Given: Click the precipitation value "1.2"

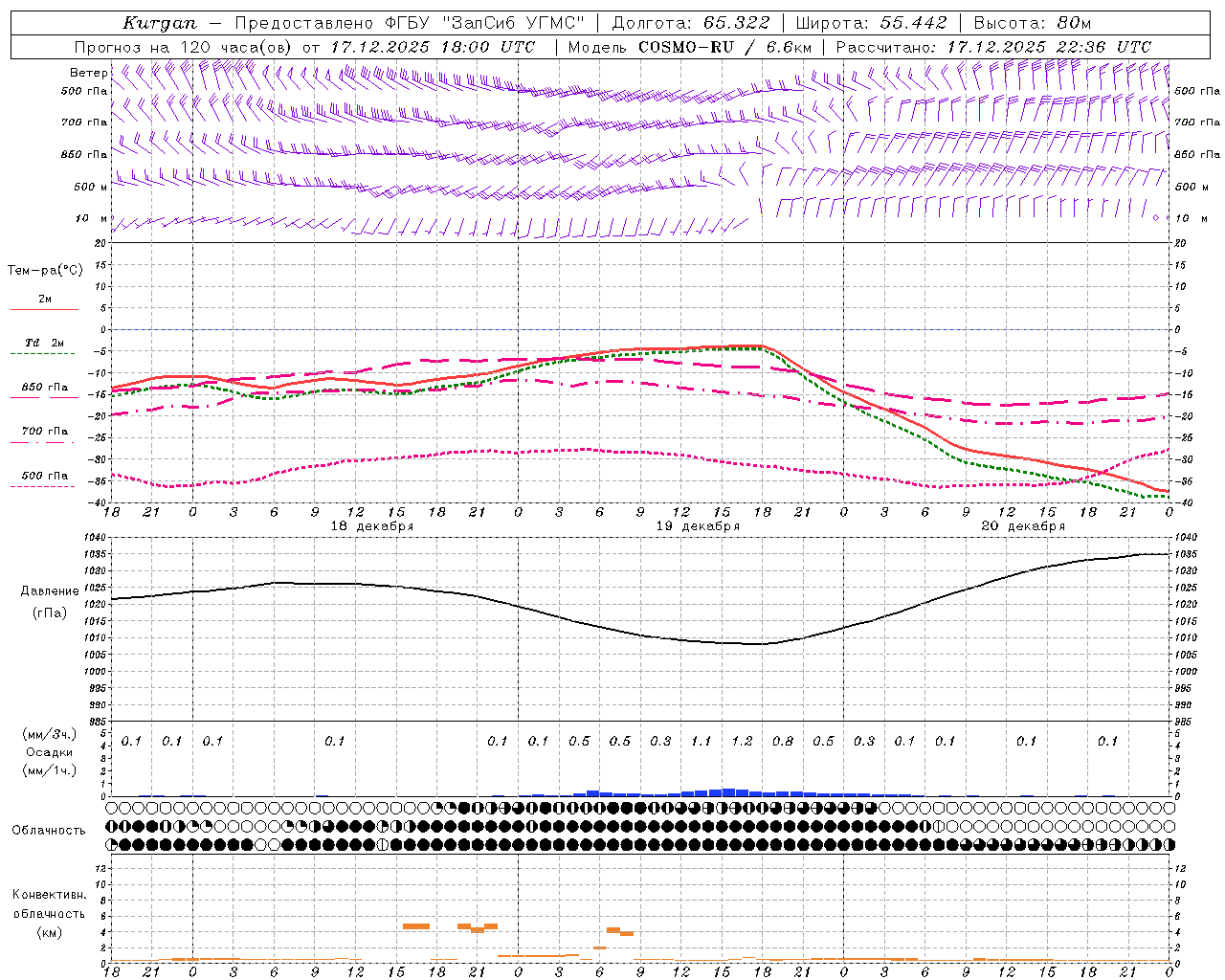Looking at the screenshot, I should [742, 741].
